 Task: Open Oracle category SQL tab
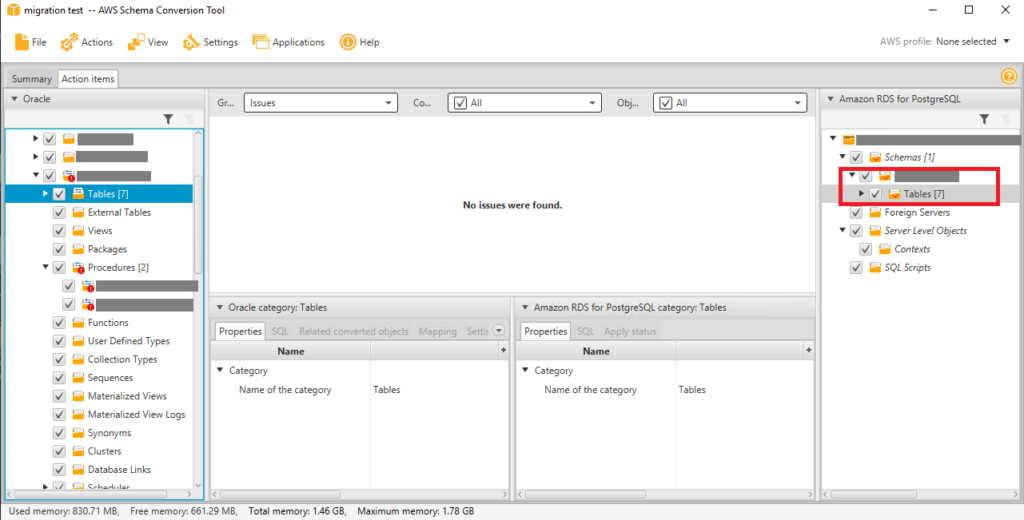[280, 331]
